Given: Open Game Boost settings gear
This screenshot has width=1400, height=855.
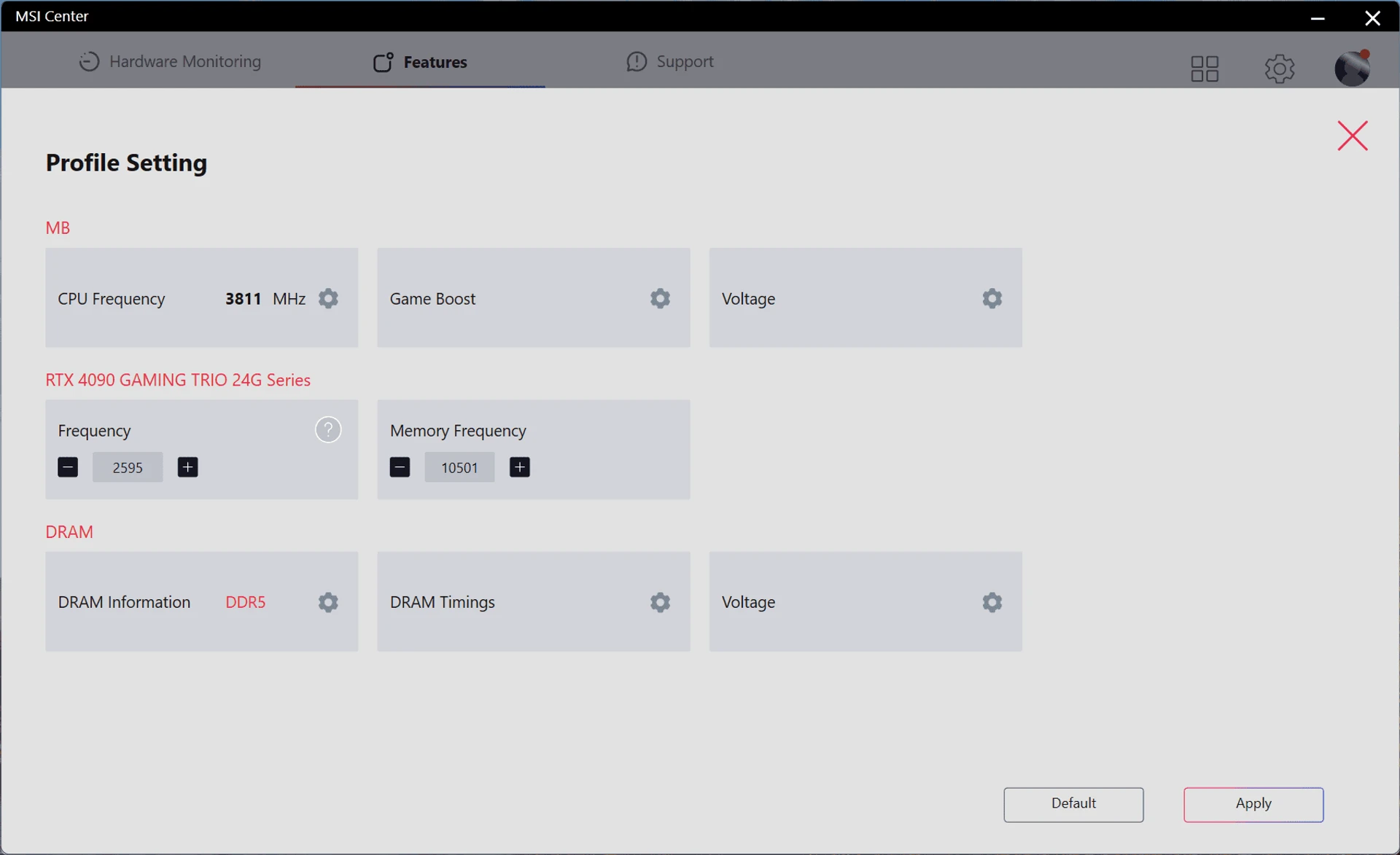Looking at the screenshot, I should click(660, 298).
